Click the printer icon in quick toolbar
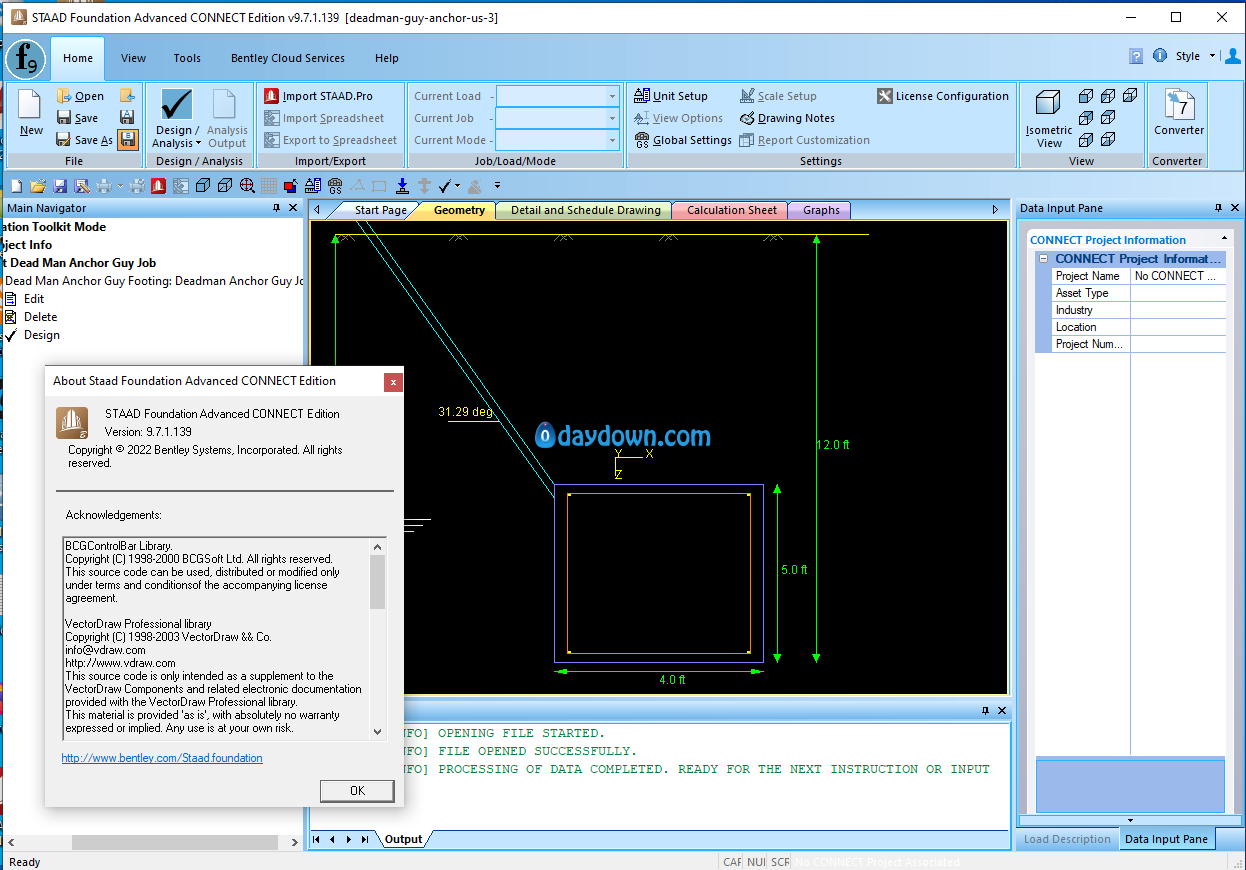1246x870 pixels. 104,186
